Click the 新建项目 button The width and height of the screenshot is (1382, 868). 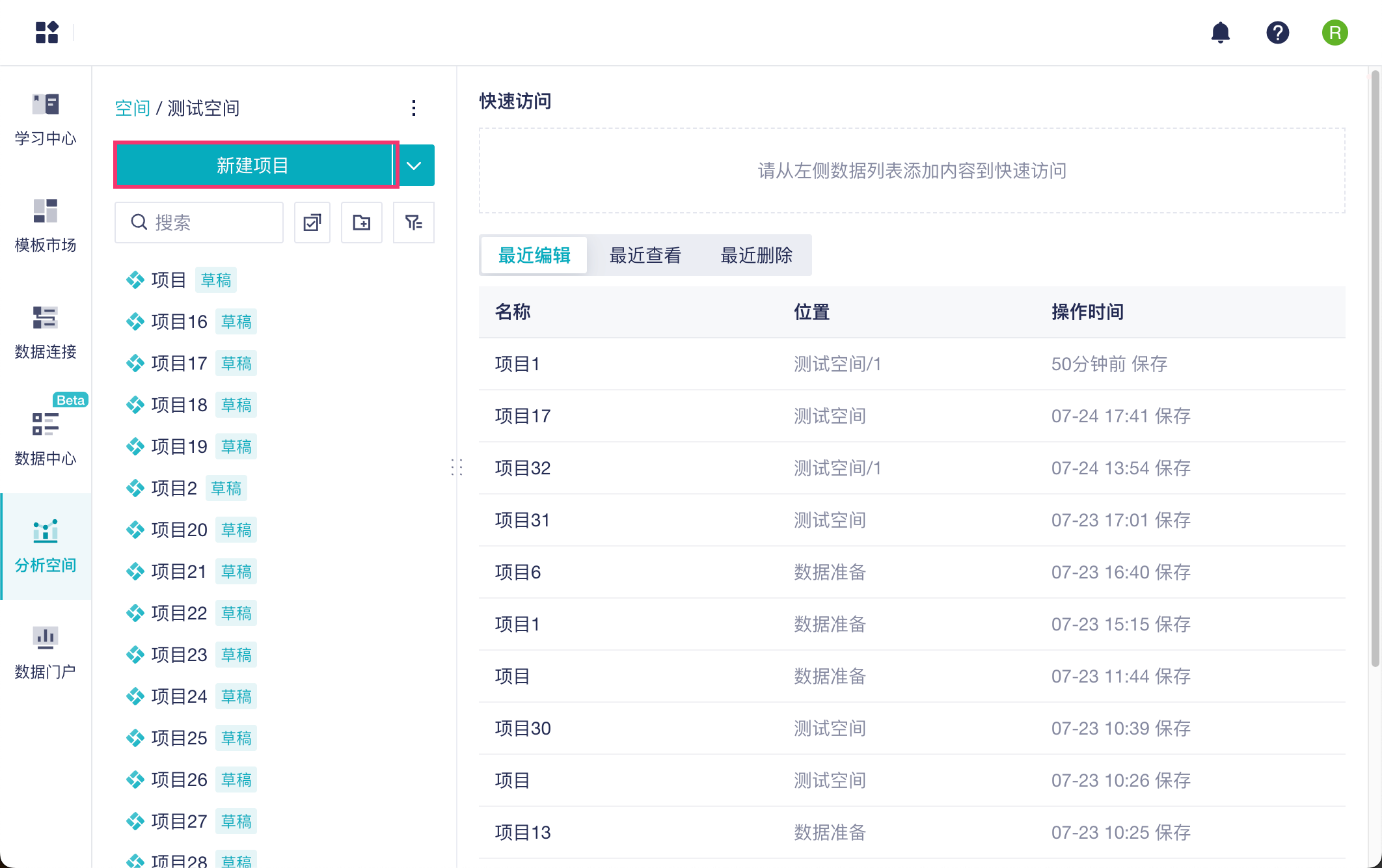(254, 165)
